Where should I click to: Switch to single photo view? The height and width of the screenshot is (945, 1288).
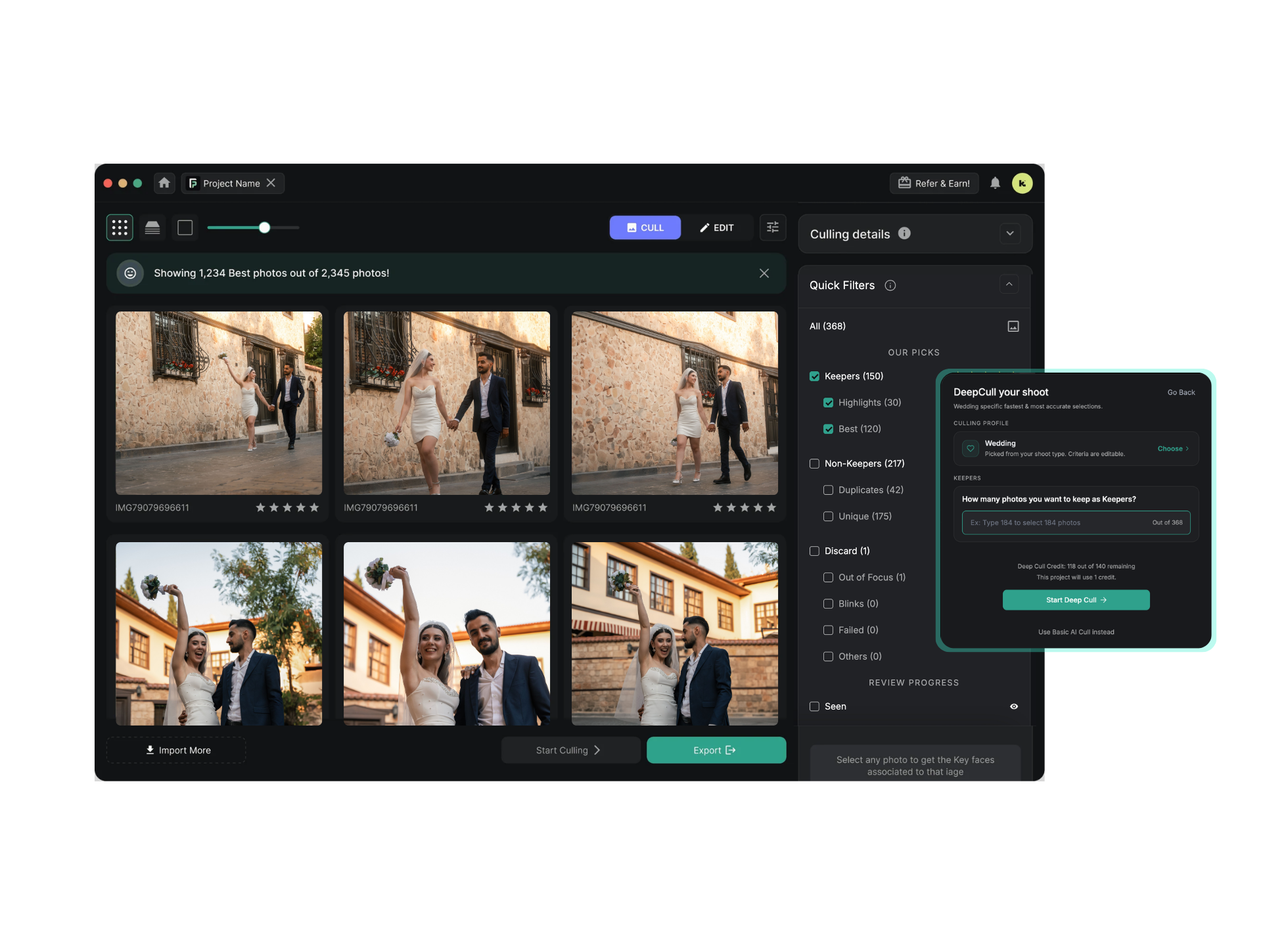(185, 227)
